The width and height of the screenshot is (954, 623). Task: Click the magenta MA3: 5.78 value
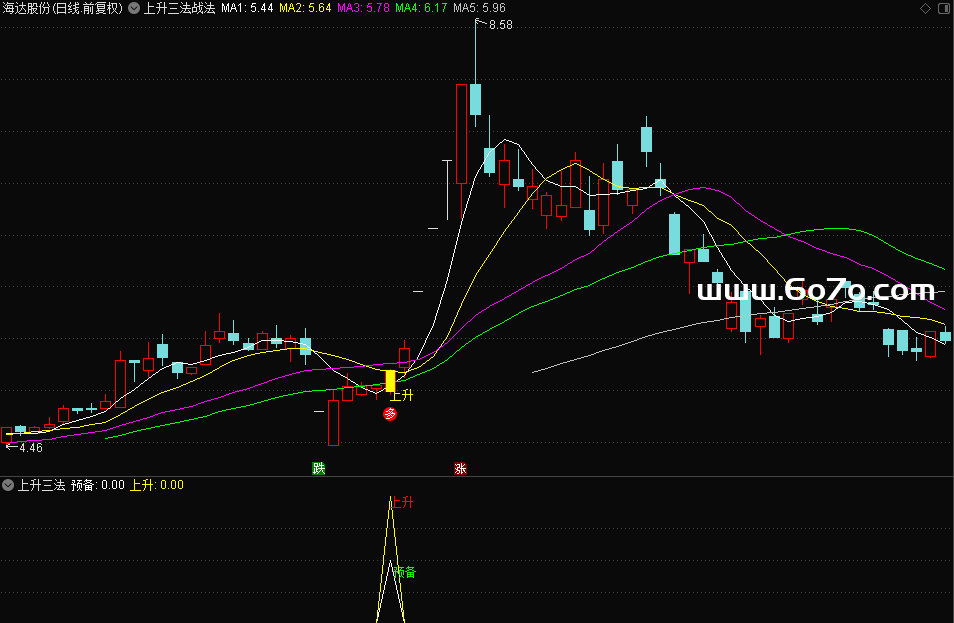coord(363,8)
